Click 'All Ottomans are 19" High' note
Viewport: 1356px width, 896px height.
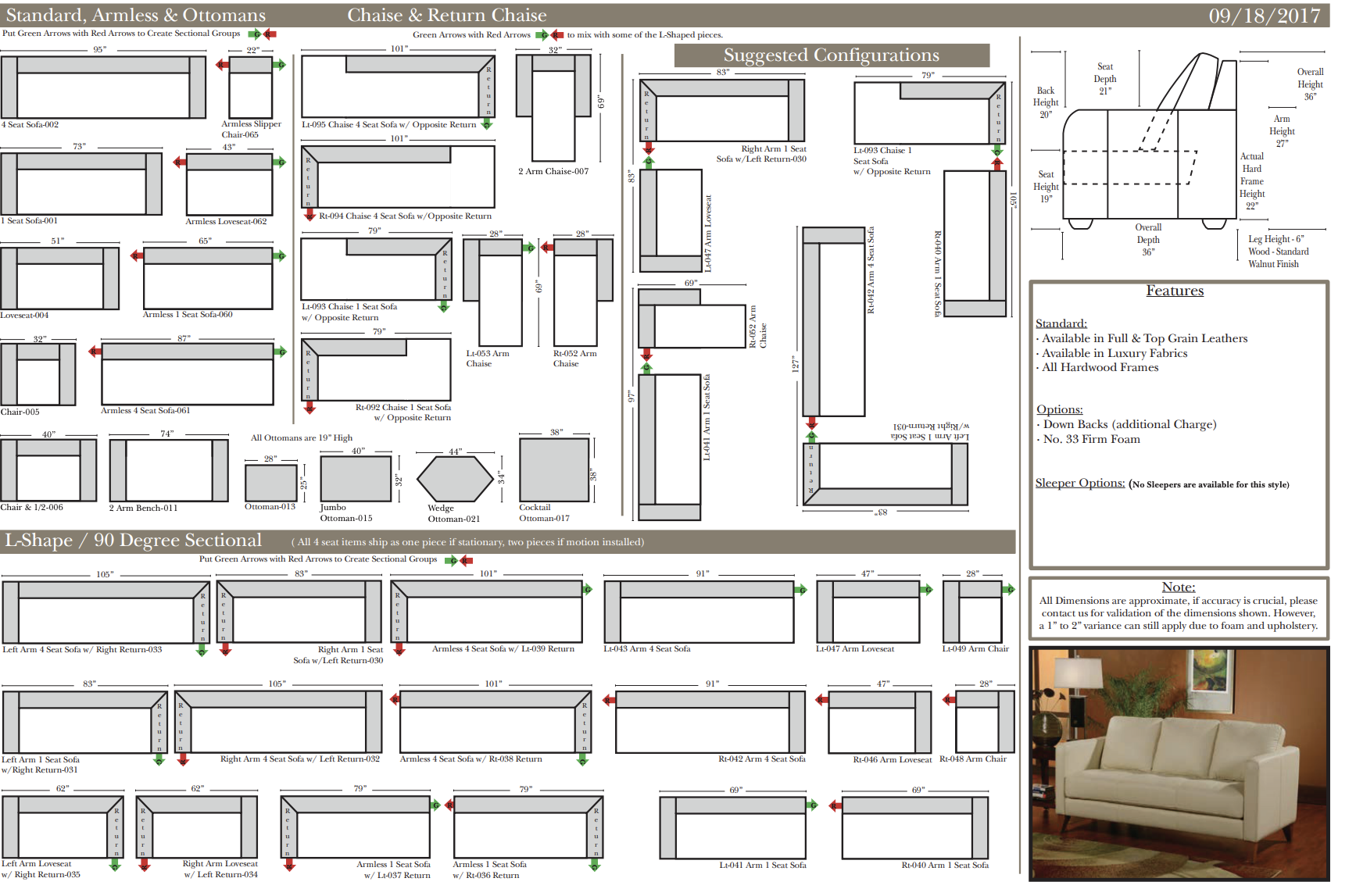point(302,437)
